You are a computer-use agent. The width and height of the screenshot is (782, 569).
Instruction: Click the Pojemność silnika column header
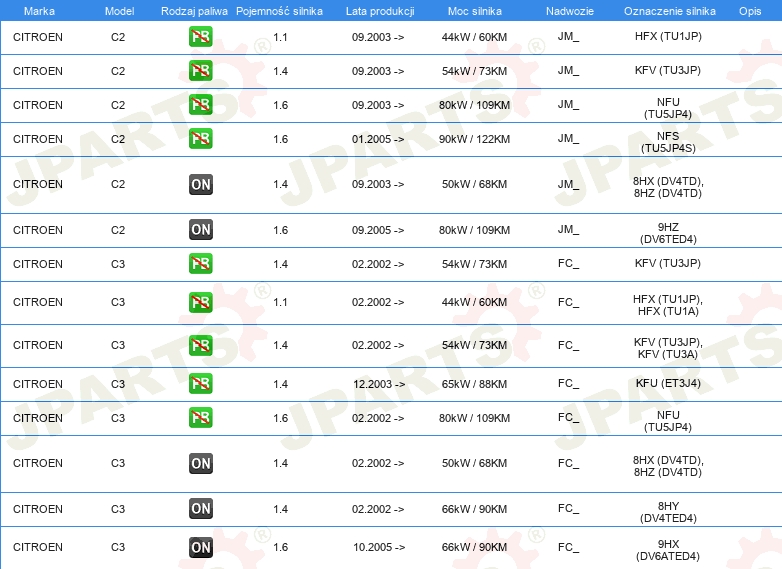click(279, 11)
